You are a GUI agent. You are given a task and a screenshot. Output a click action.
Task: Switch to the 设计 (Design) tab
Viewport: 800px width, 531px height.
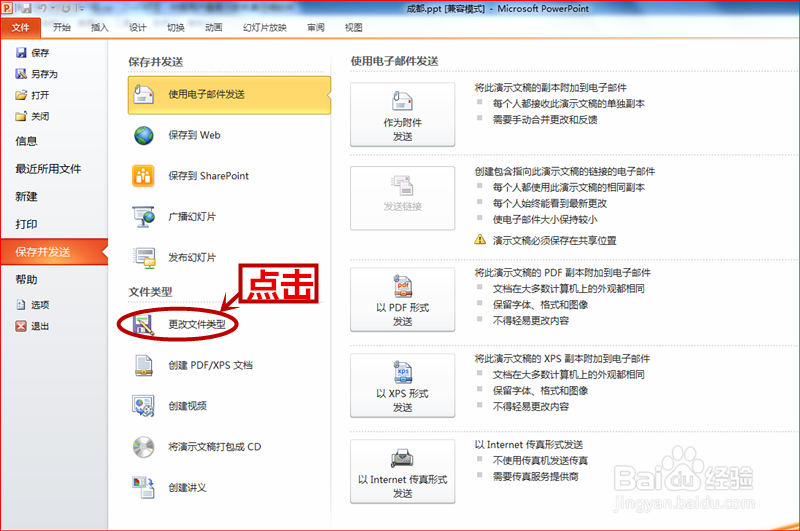click(138, 28)
